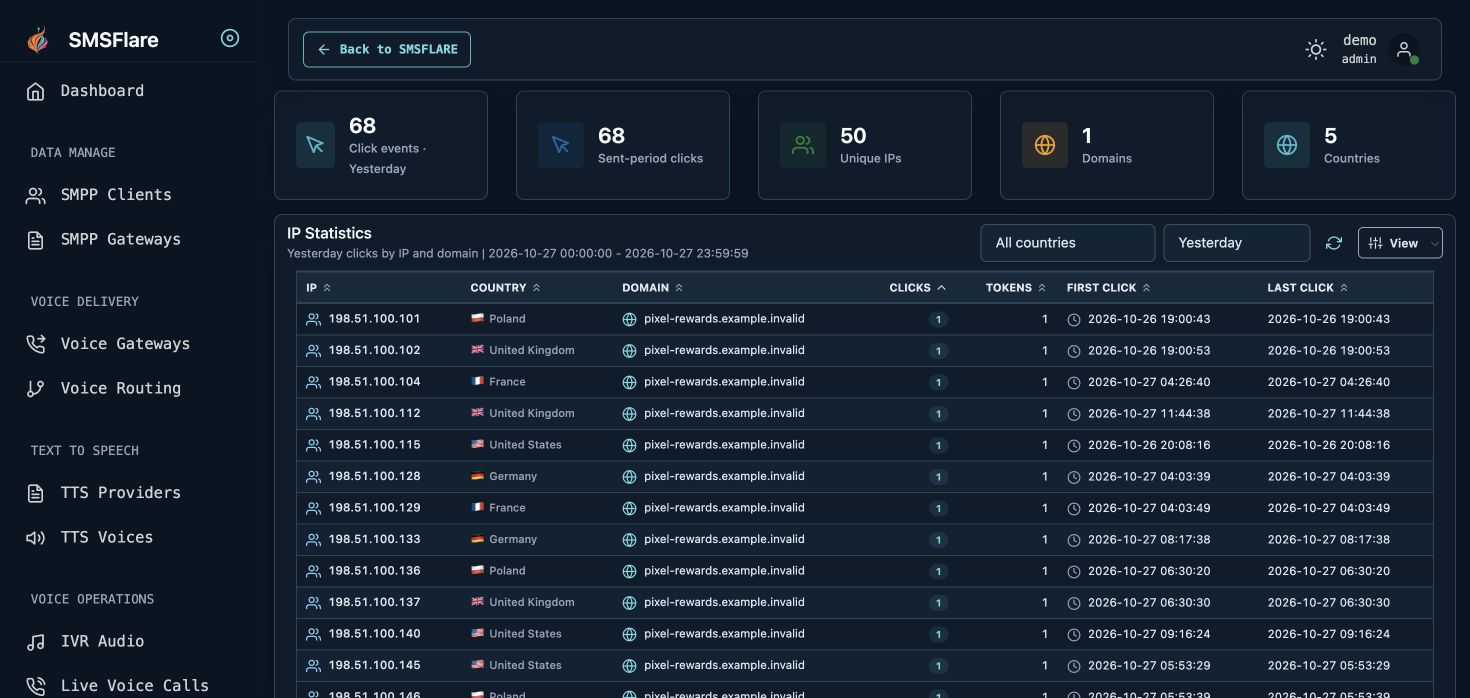The height and width of the screenshot is (698, 1470).
Task: Open the All countries filter dropdown
Action: (x=1068, y=243)
